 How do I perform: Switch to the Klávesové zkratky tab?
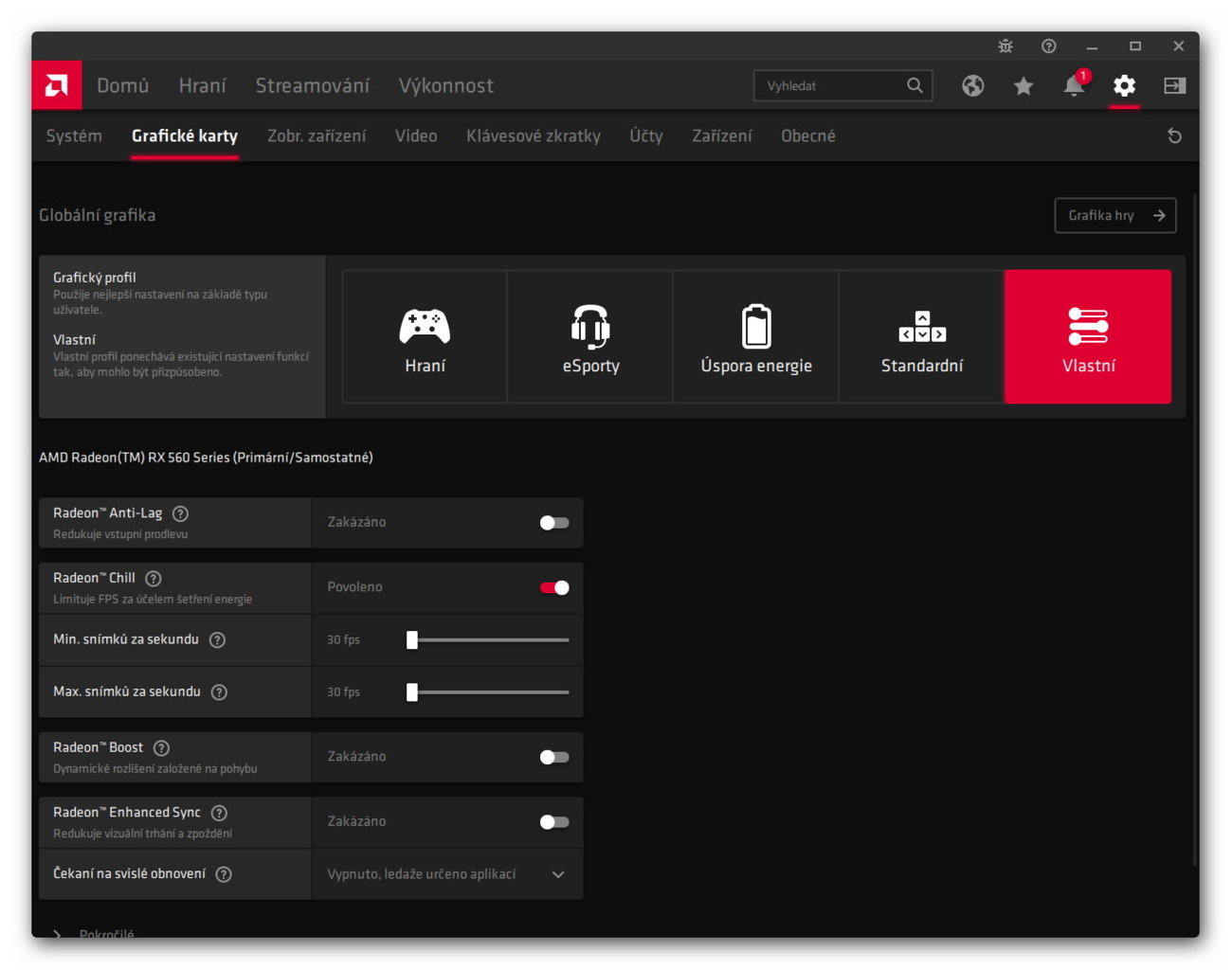coord(534,135)
